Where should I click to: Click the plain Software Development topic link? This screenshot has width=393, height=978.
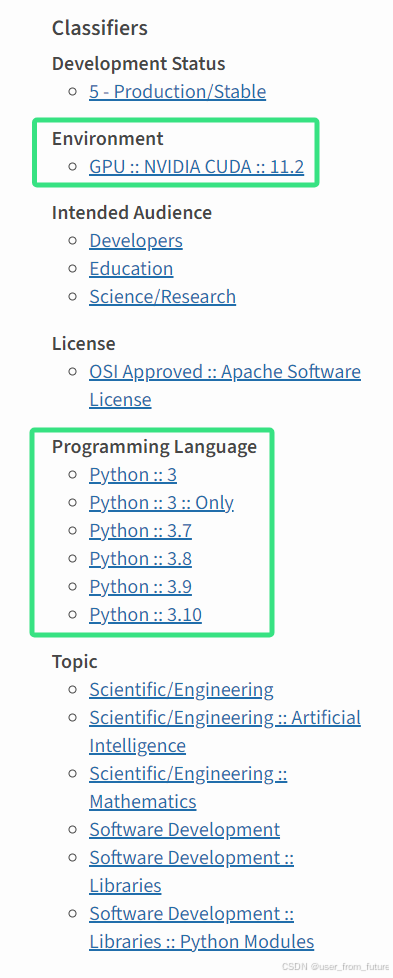[x=185, y=830]
